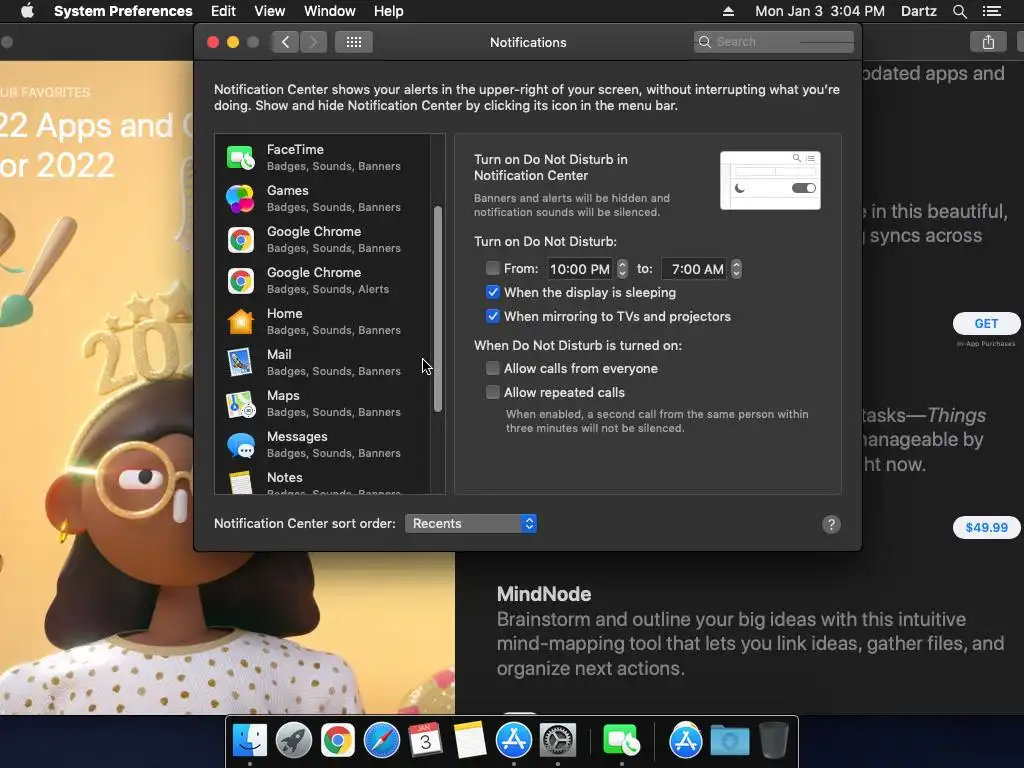Open the Window menu
The width and height of the screenshot is (1024, 768).
(330, 11)
